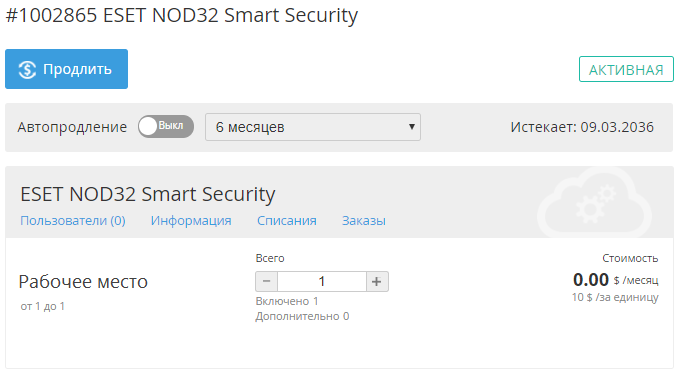
Task: Click the Выкл label on auto-renewal switch
Action: 171,126
